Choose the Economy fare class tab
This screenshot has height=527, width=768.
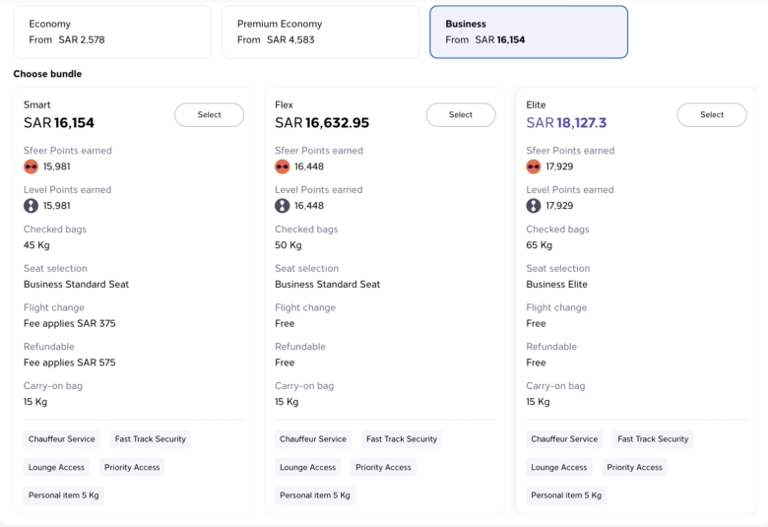click(112, 32)
